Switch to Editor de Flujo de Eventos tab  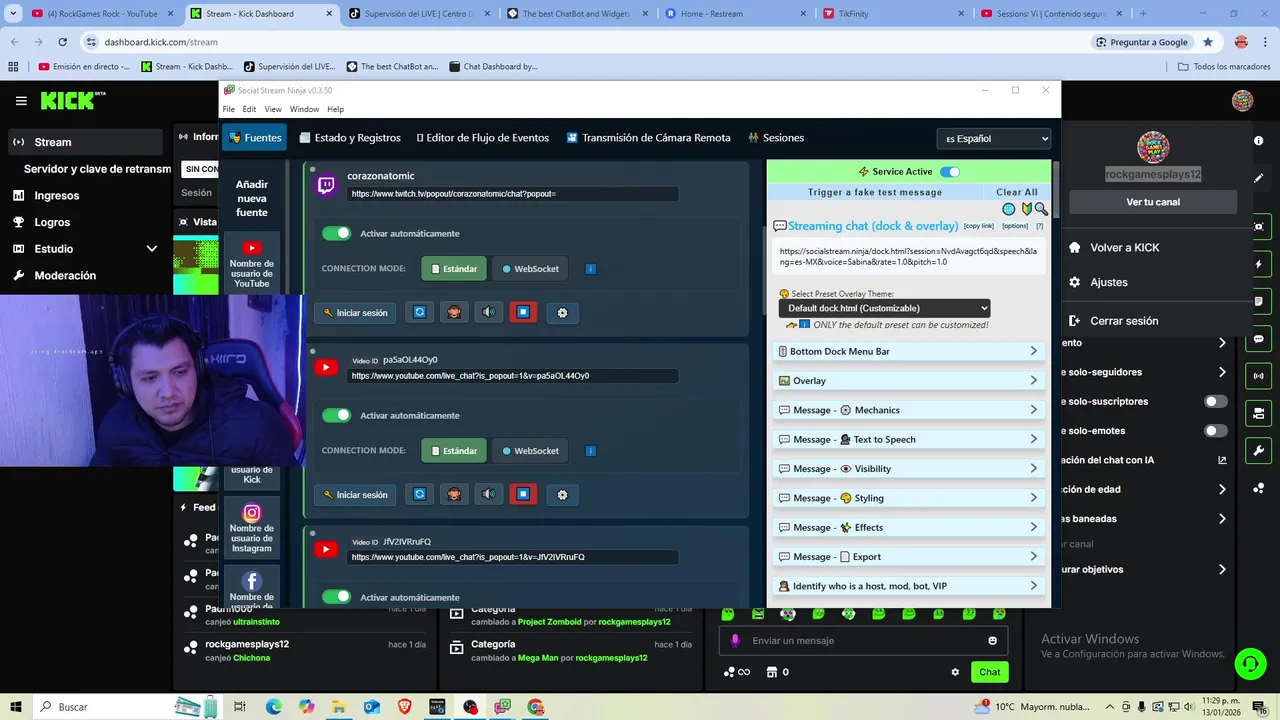pos(482,138)
